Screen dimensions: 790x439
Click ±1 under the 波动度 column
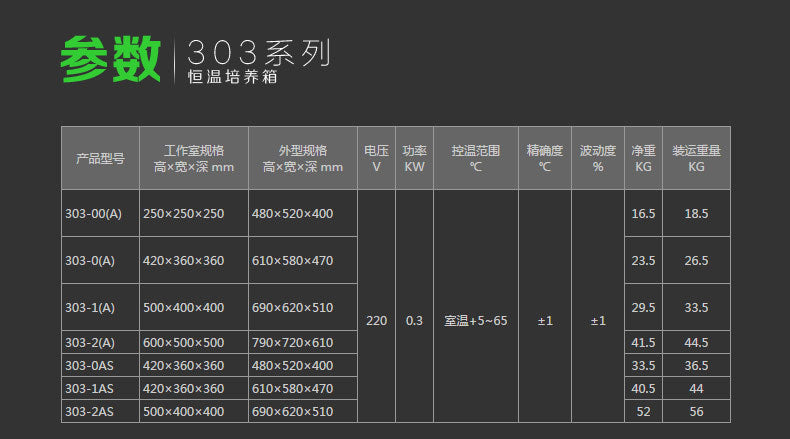coord(598,321)
